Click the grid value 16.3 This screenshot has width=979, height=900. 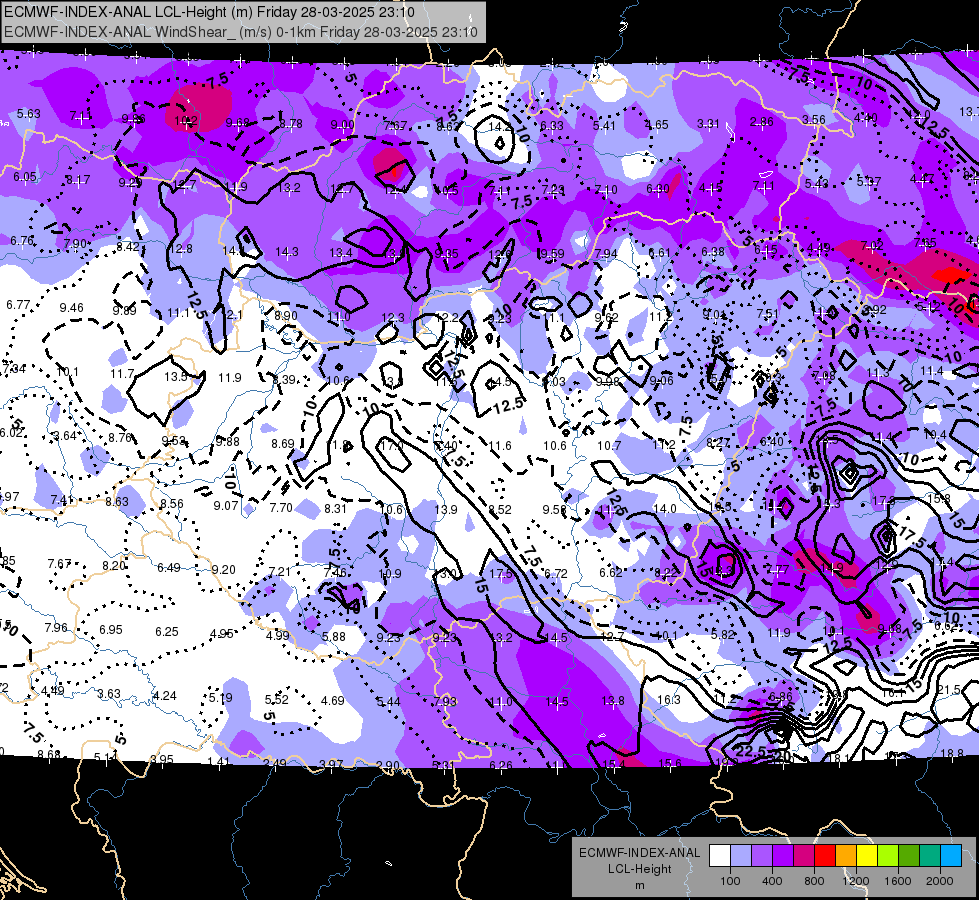click(x=669, y=700)
